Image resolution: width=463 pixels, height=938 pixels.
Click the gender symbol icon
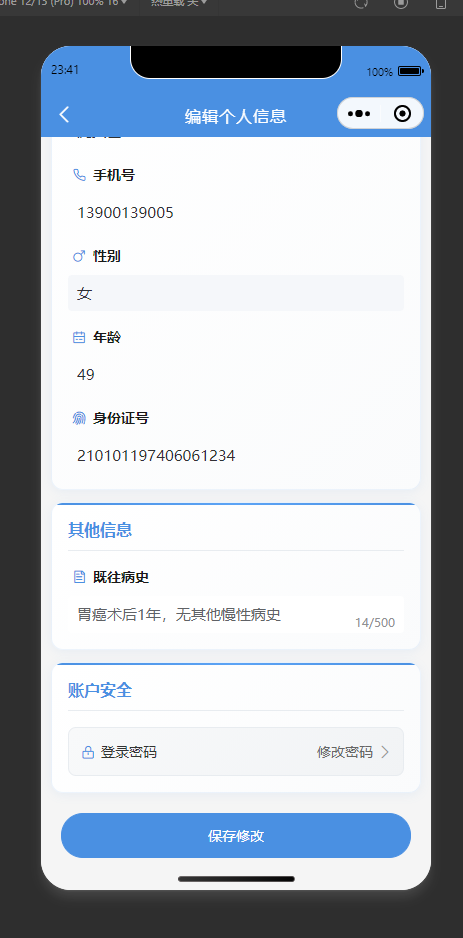(79, 256)
